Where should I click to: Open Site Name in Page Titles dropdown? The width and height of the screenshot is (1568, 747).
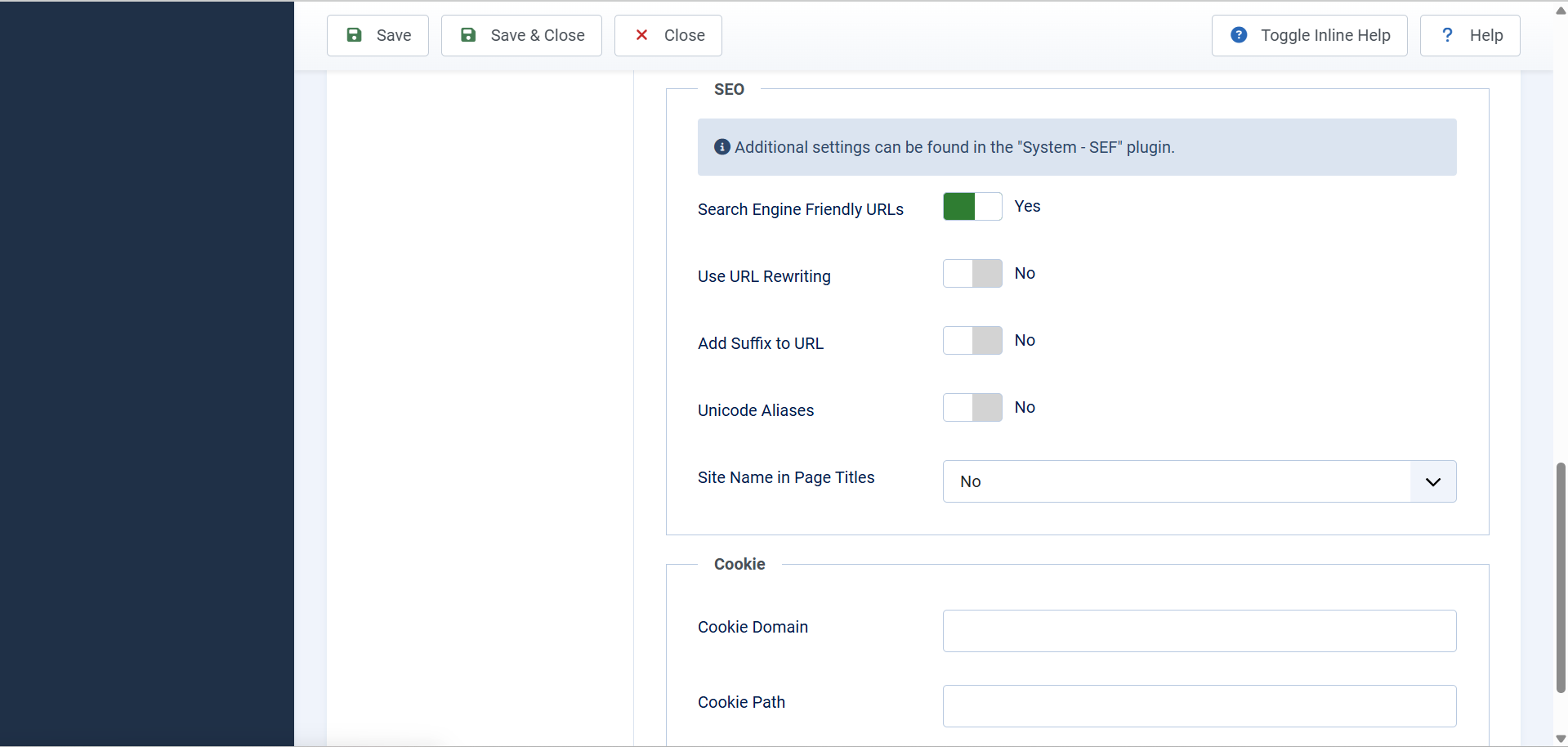click(1177, 481)
